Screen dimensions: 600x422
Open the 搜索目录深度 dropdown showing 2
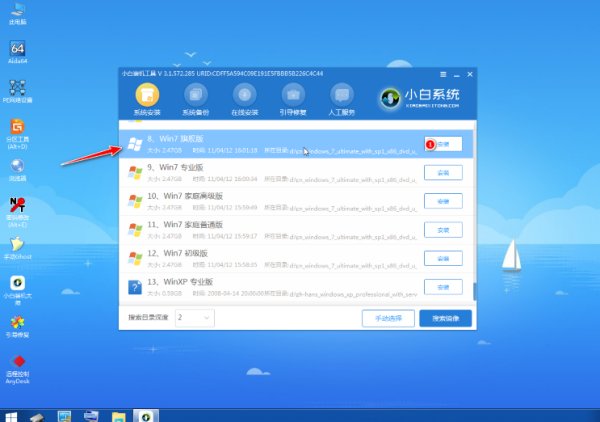195,318
